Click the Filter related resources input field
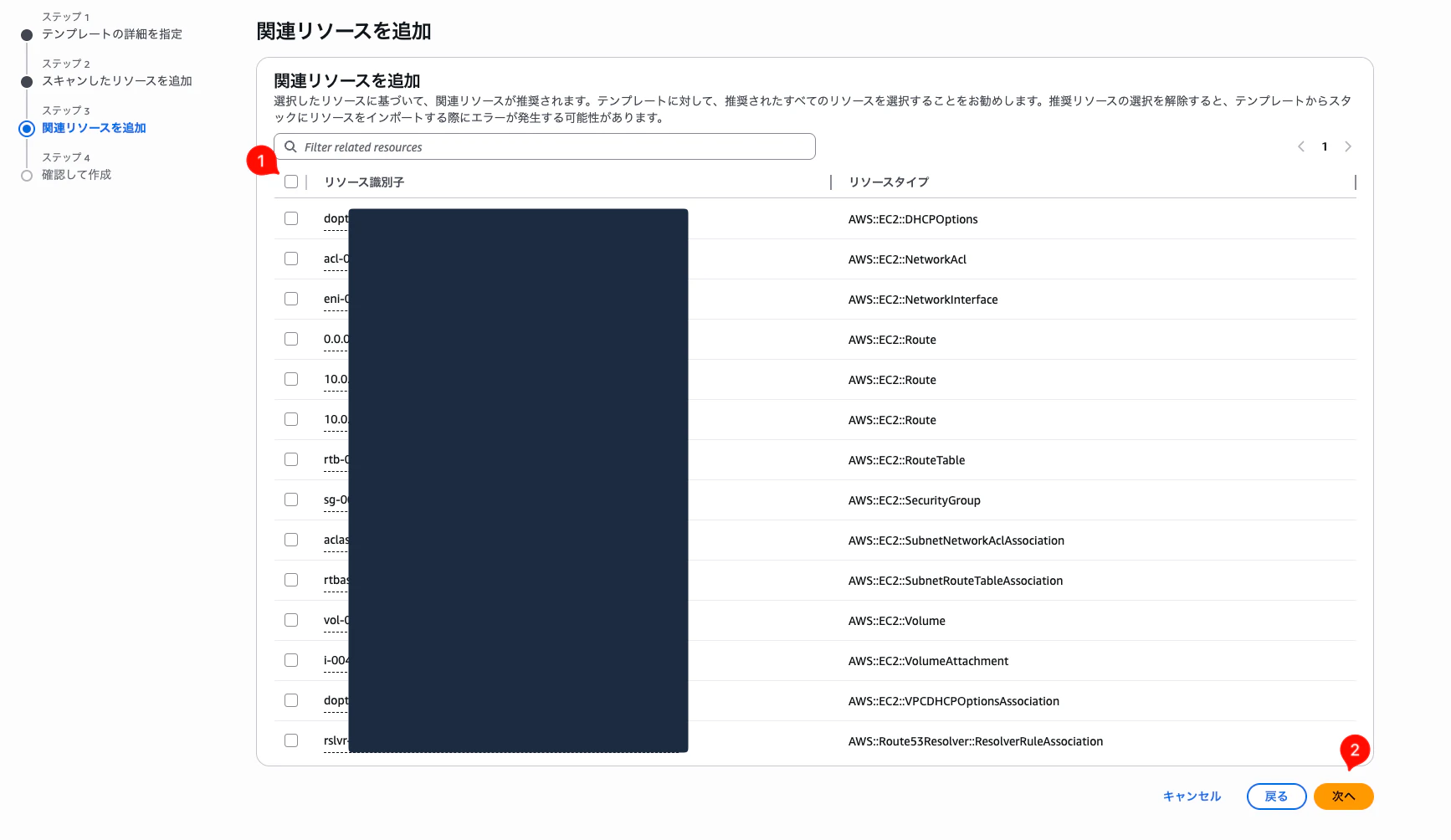The width and height of the screenshot is (1451, 840). [x=545, y=146]
